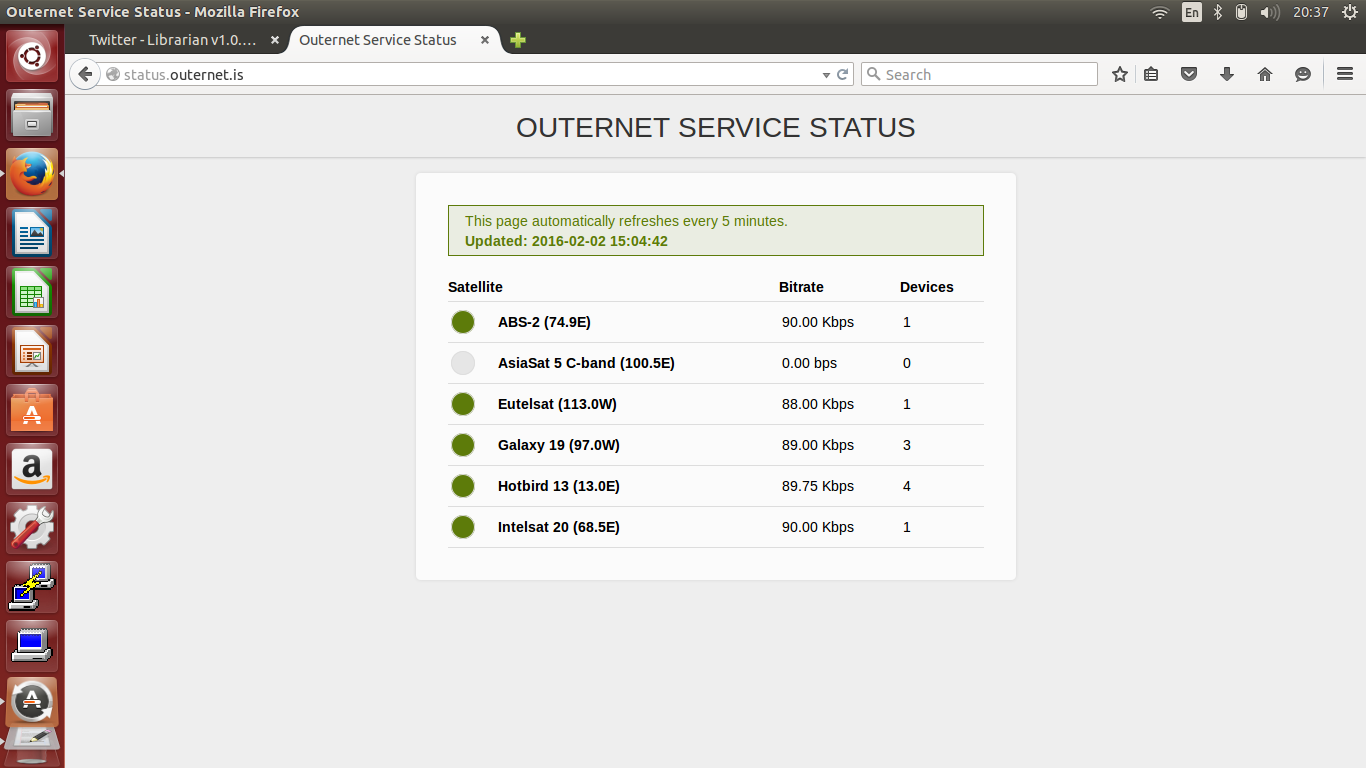Click the Satellite column header
The width and height of the screenshot is (1366, 768).
pyautogui.click(x=475, y=287)
